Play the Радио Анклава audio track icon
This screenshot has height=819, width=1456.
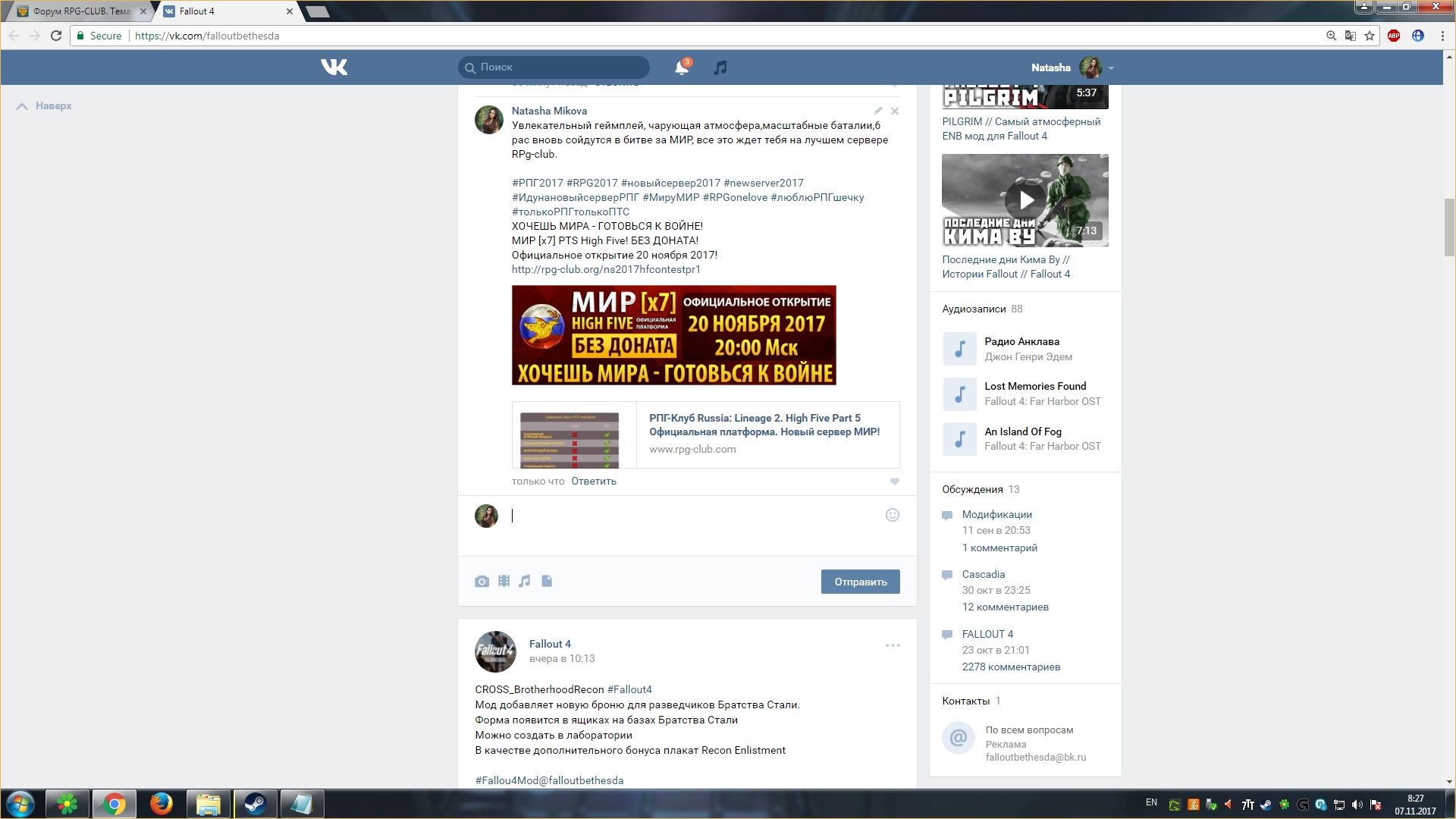959,349
